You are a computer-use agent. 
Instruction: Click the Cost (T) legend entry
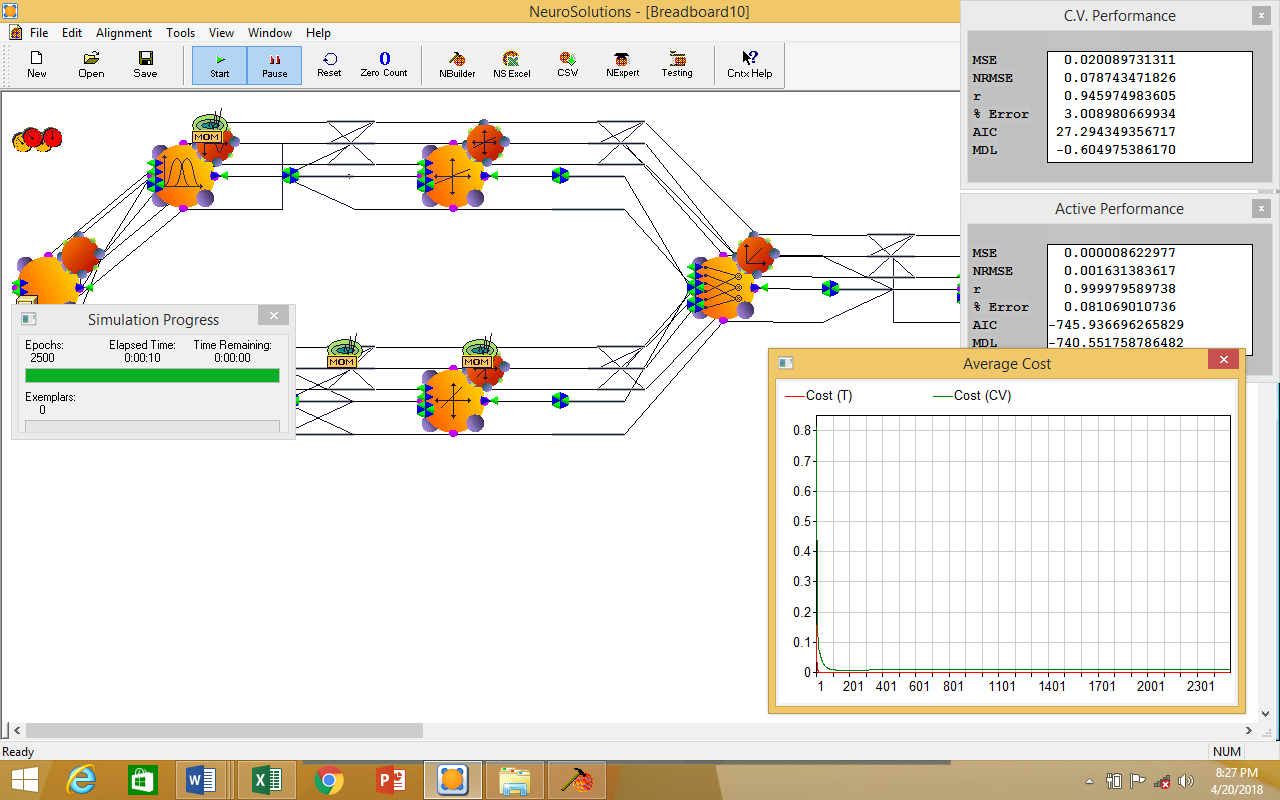click(x=819, y=396)
